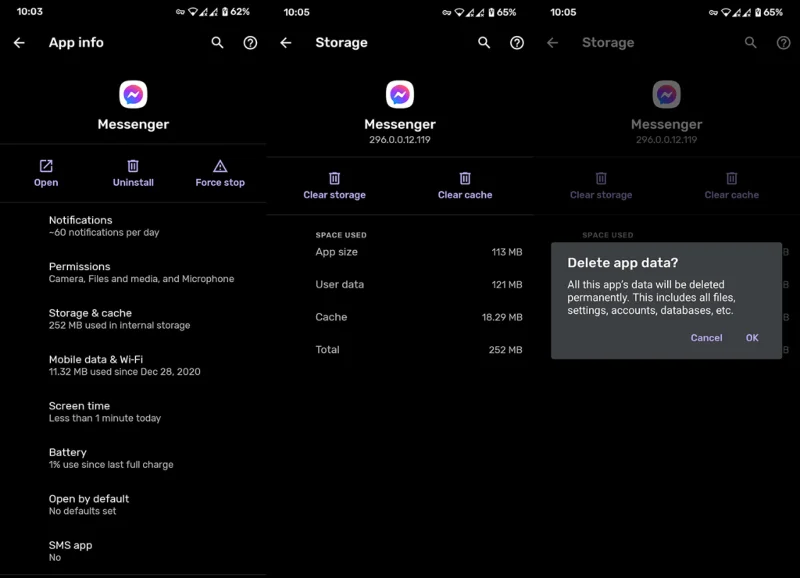Tap Delete app data? dialog title
This screenshot has height=578, width=800.
tap(622, 263)
